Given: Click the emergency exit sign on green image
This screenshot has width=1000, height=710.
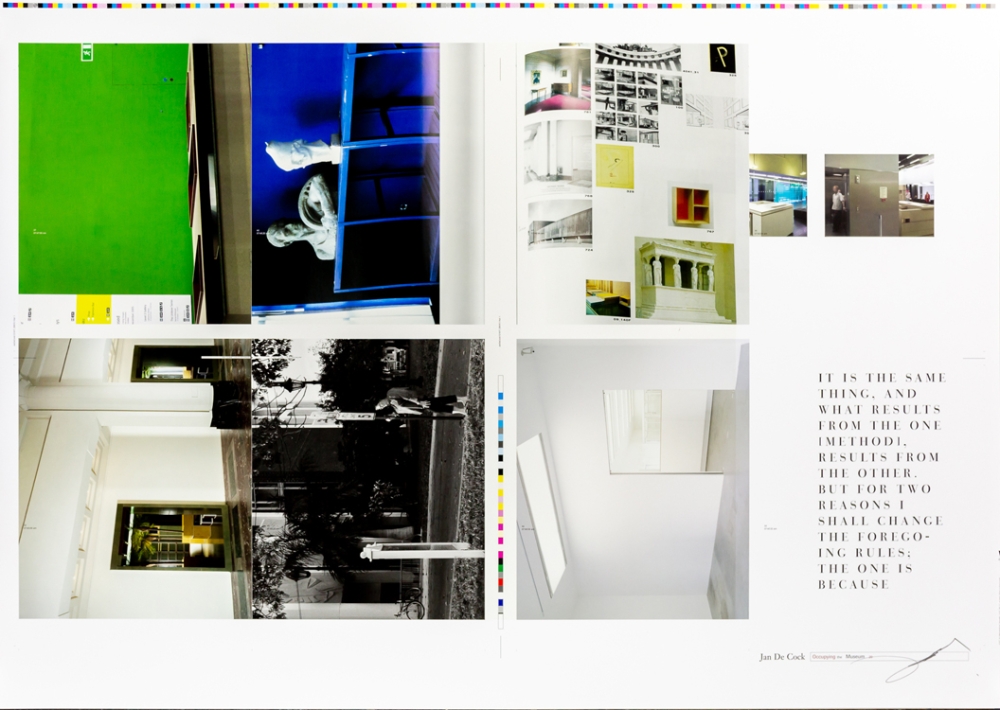Looking at the screenshot, I should point(87,51).
